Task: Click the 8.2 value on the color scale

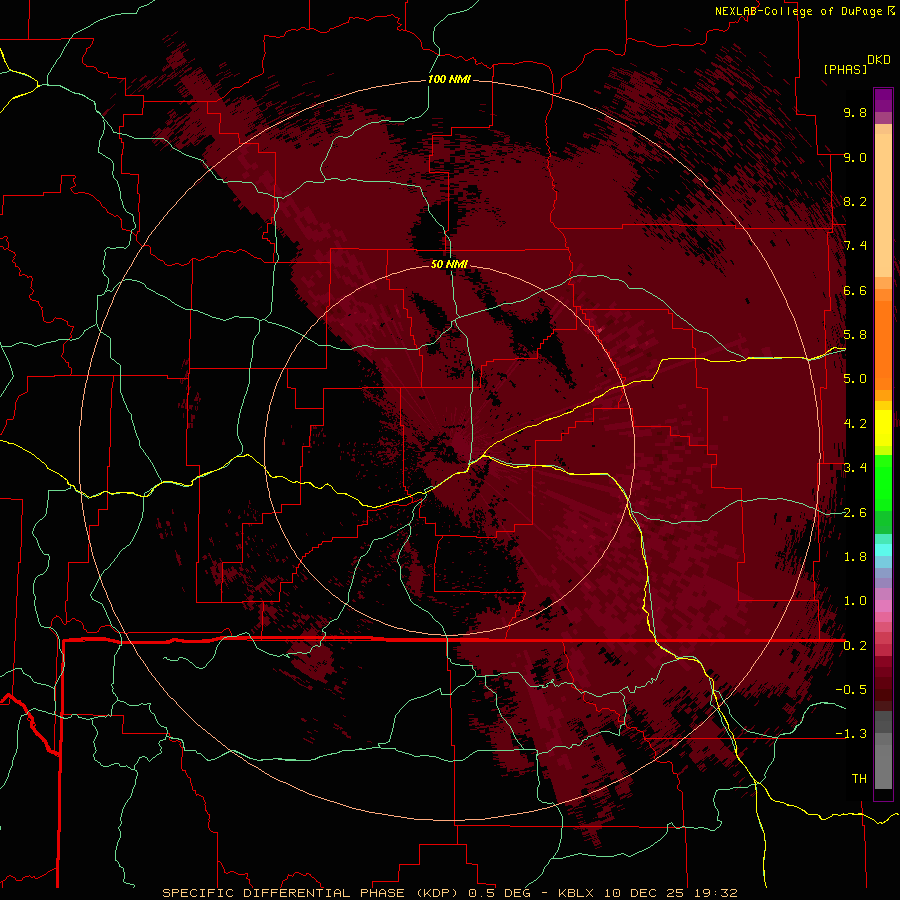Action: coord(855,201)
